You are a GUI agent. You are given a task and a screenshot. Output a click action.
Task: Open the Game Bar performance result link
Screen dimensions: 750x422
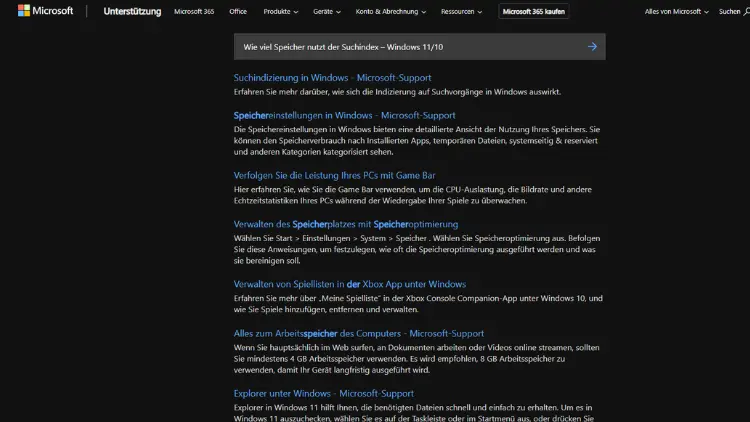(x=334, y=175)
